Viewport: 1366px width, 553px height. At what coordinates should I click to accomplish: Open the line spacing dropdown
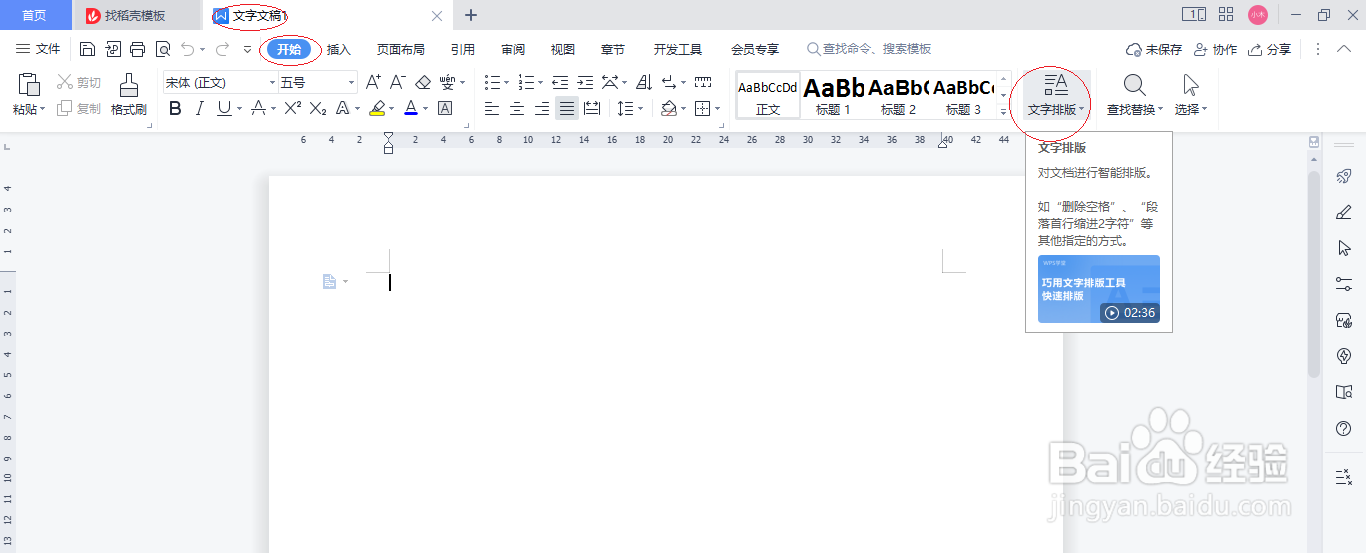point(641,108)
